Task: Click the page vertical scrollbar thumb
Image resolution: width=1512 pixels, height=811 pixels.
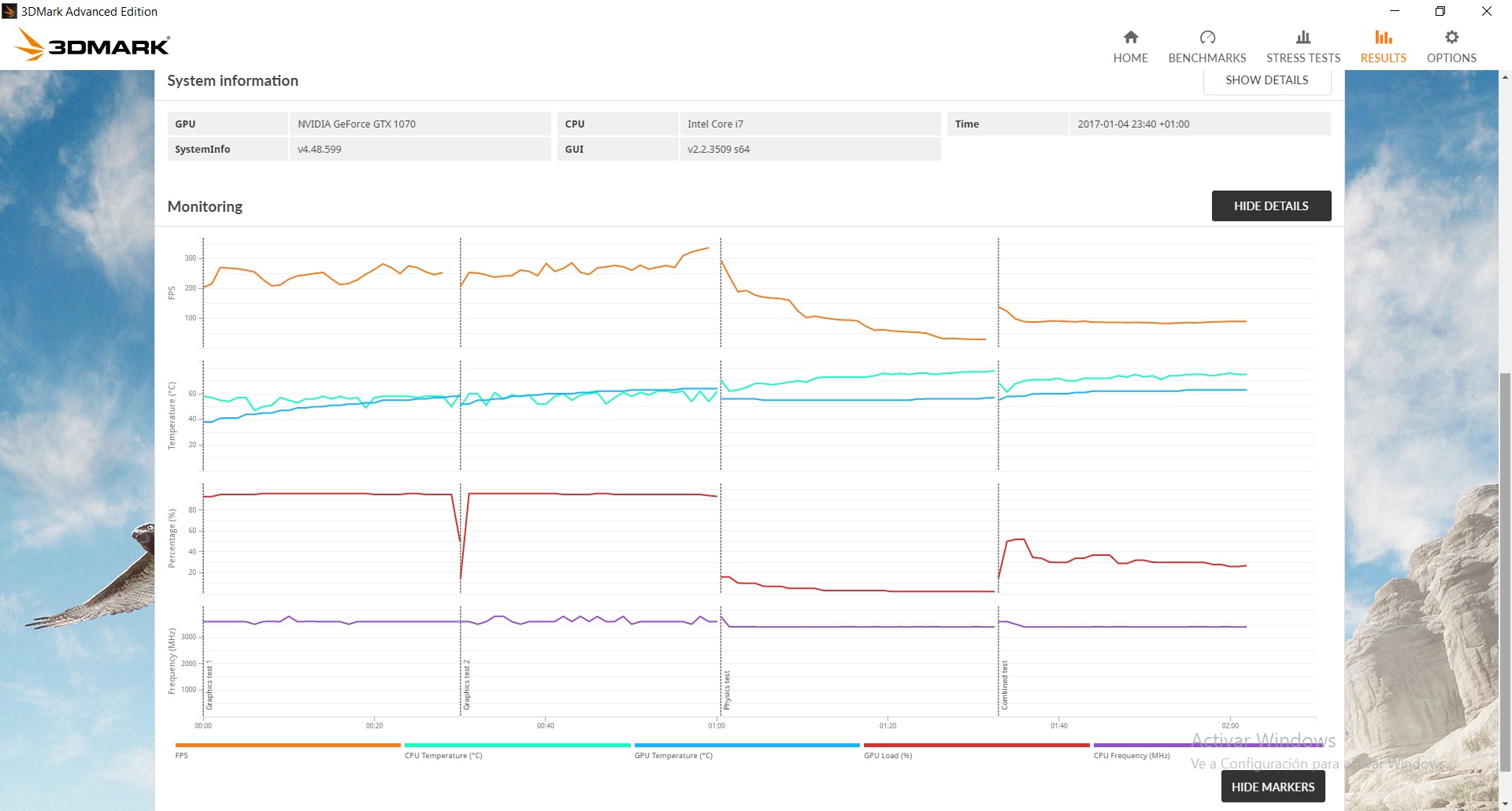Action: tap(1505, 571)
